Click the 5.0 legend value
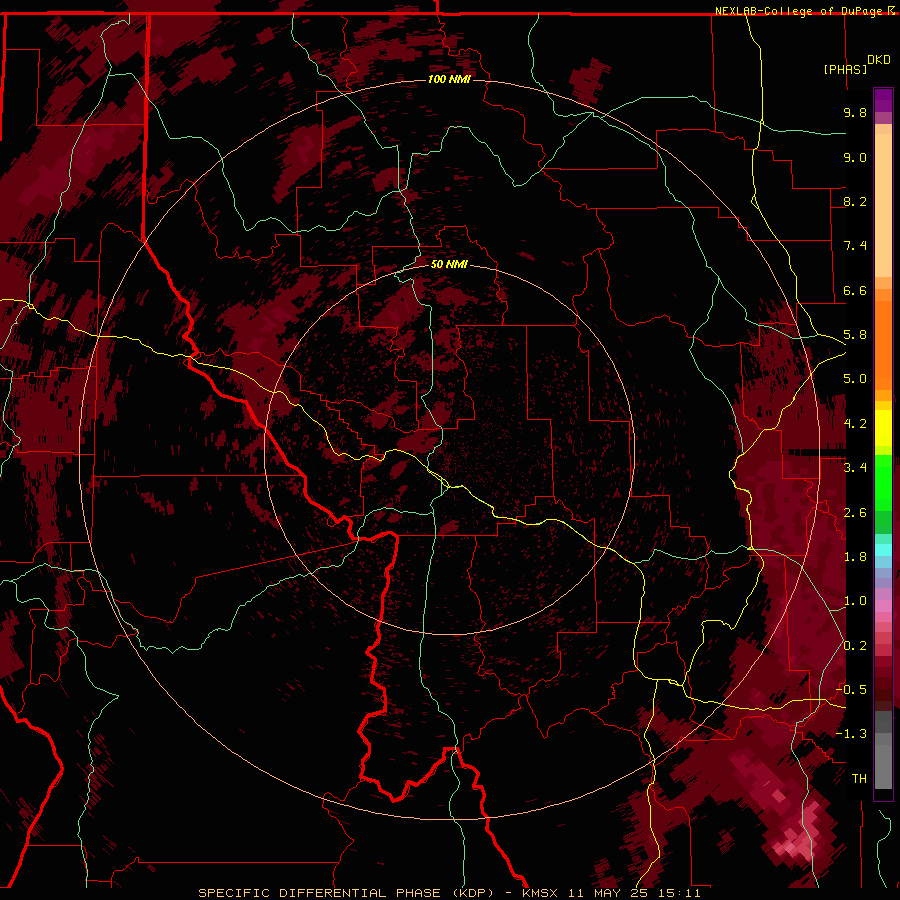Screen dimensions: 900x900 [855, 379]
